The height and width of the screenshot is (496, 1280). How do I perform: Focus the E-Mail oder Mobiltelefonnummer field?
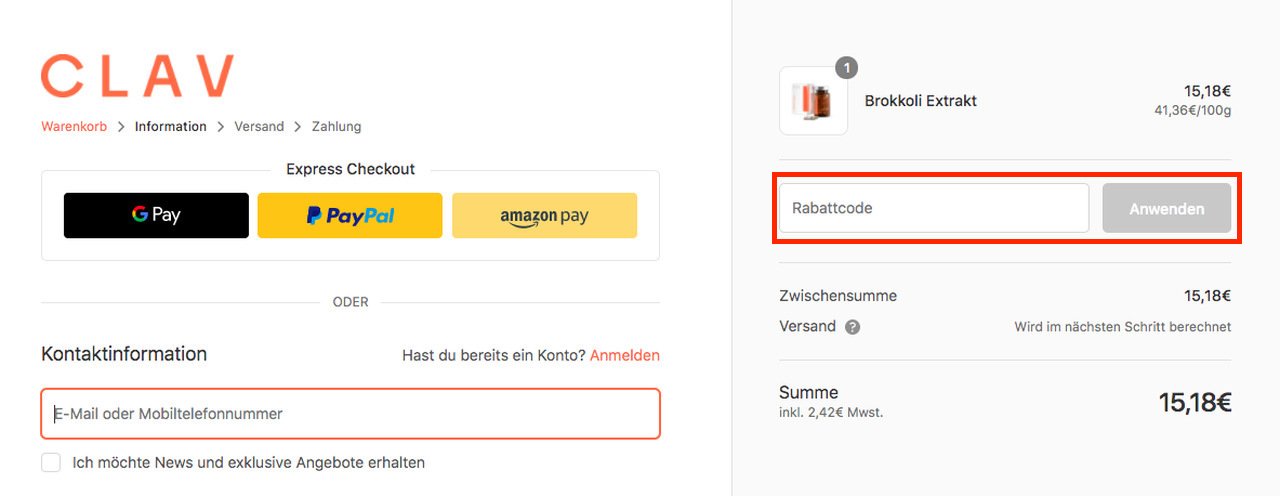(x=350, y=413)
